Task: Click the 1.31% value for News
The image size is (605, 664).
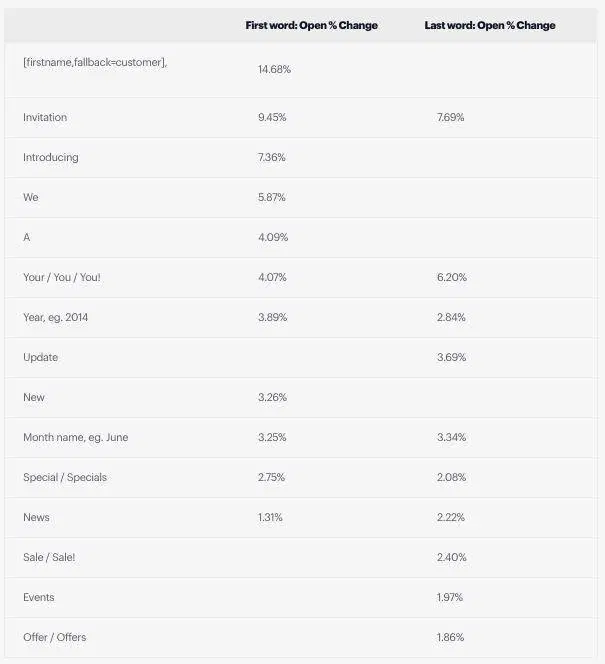Action: point(270,517)
